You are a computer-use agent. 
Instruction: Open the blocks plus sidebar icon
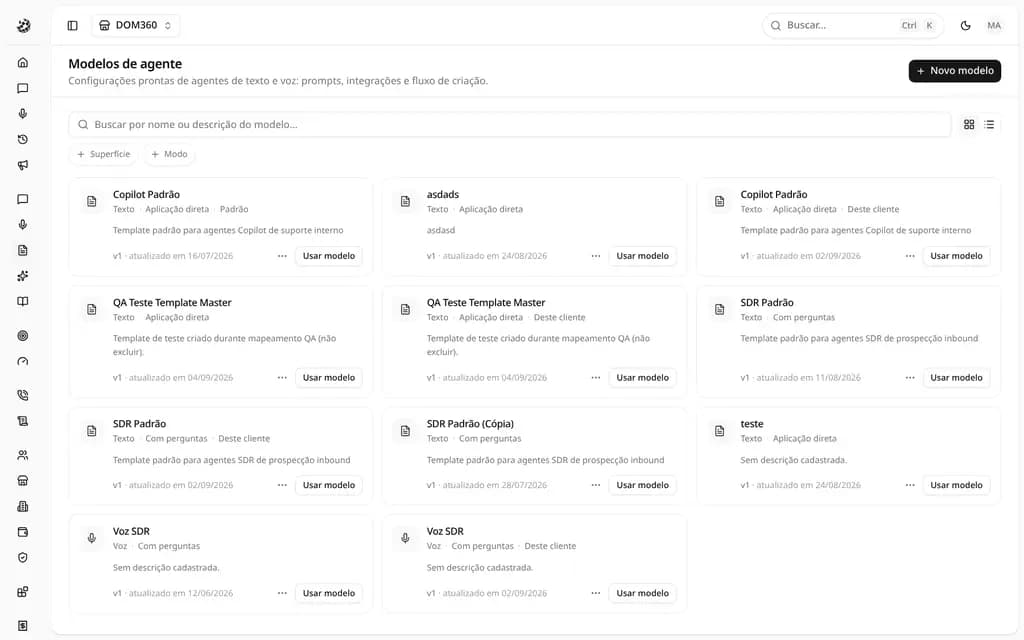[x=23, y=592]
